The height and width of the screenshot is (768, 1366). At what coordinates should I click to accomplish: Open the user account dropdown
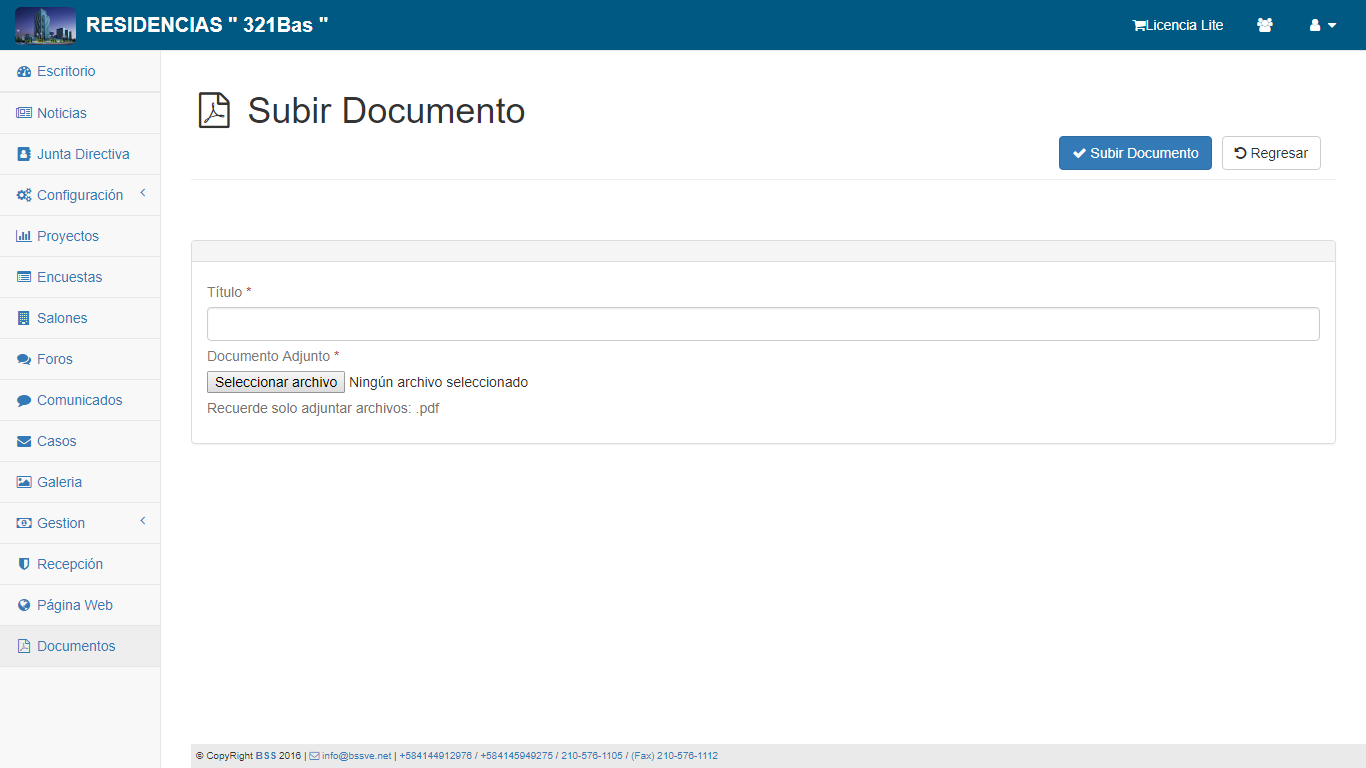(x=1322, y=25)
